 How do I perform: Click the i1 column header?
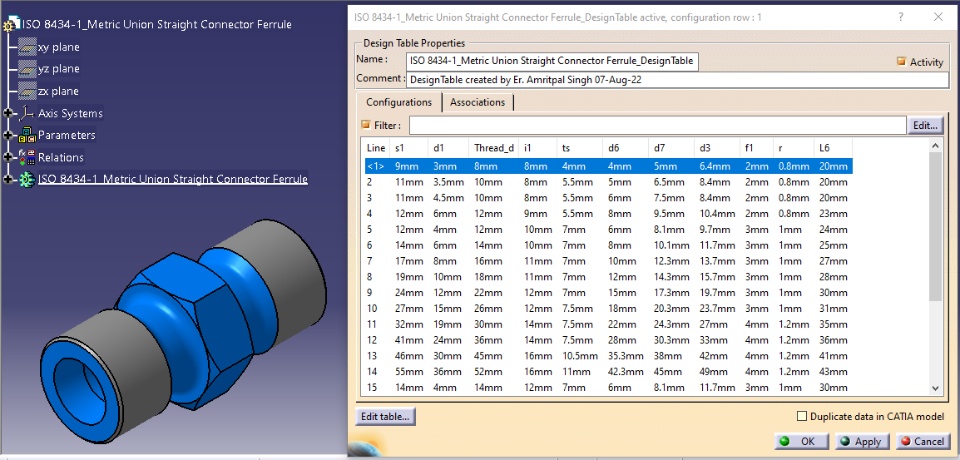pyautogui.click(x=538, y=148)
